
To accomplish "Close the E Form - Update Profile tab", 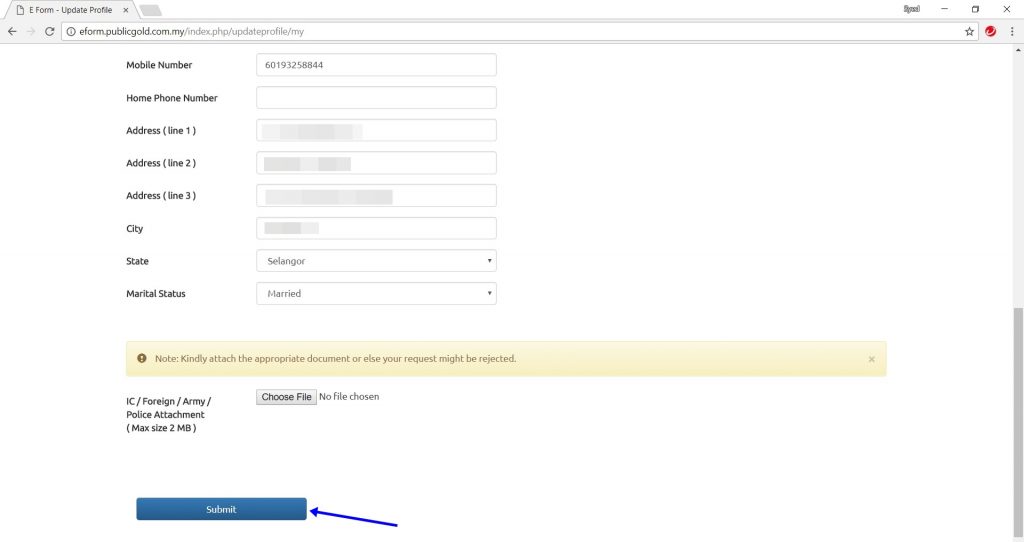I will [125, 10].
